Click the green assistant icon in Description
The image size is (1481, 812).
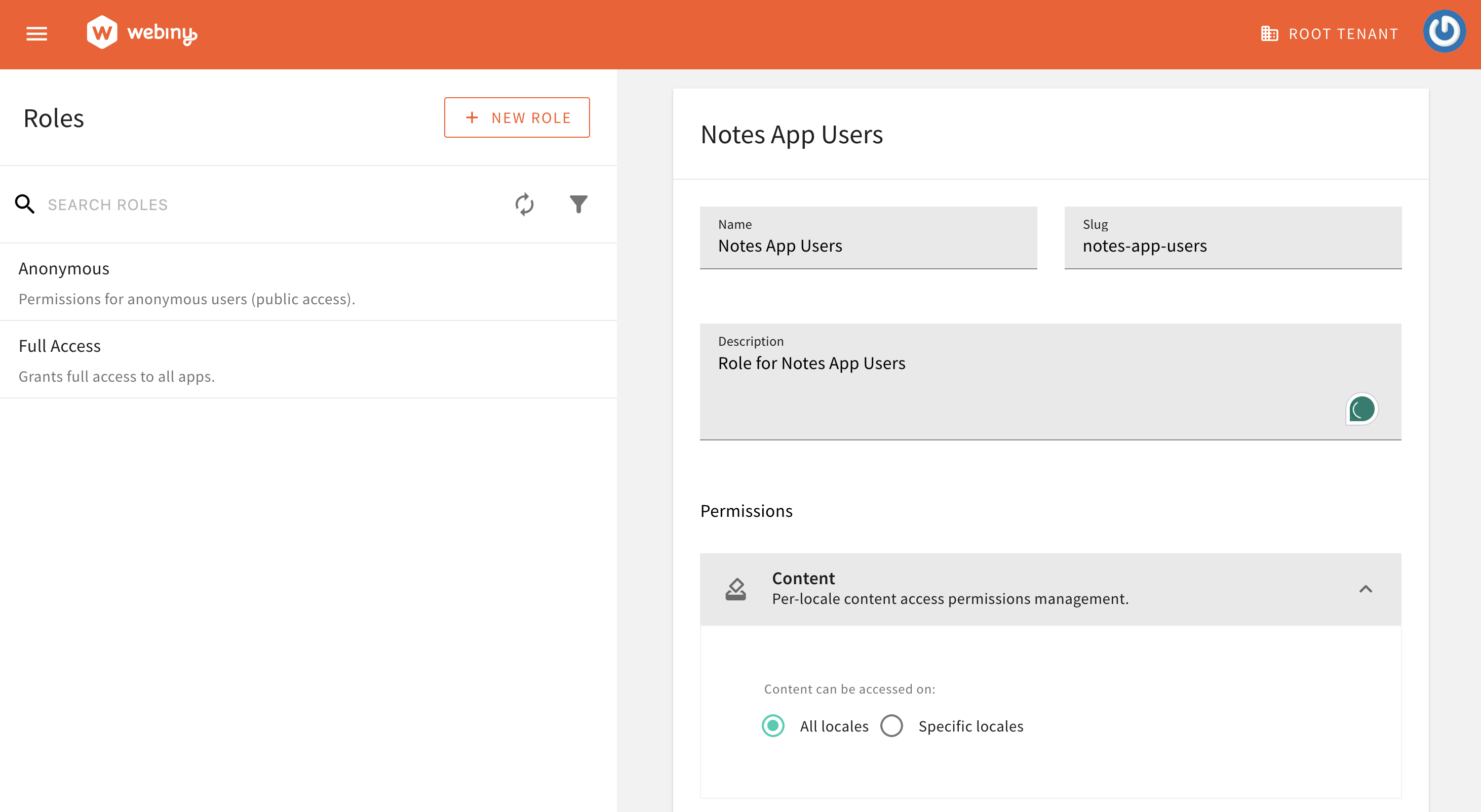pyautogui.click(x=1361, y=409)
